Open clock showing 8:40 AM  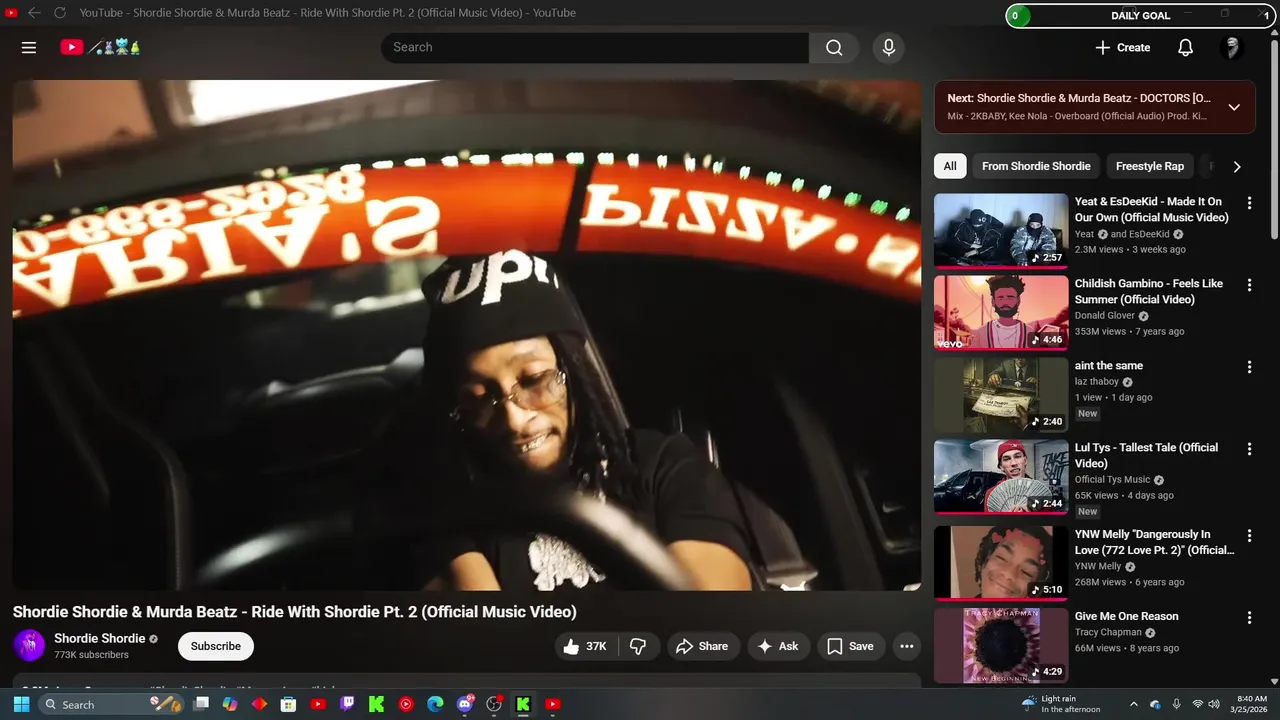point(1251,704)
